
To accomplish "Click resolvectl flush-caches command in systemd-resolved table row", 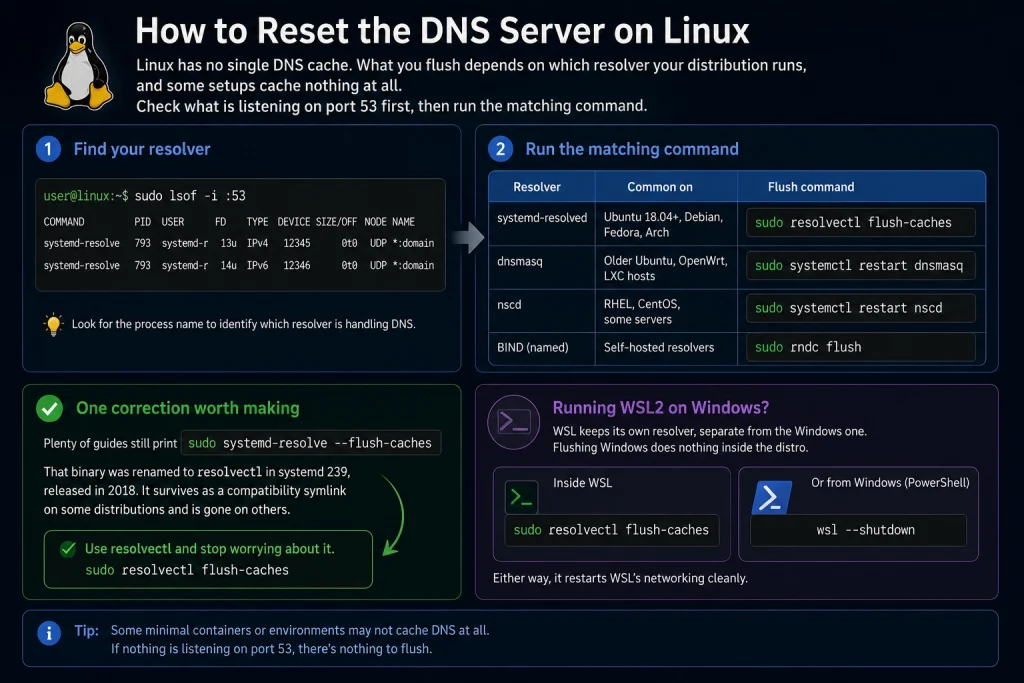I will coord(861,223).
